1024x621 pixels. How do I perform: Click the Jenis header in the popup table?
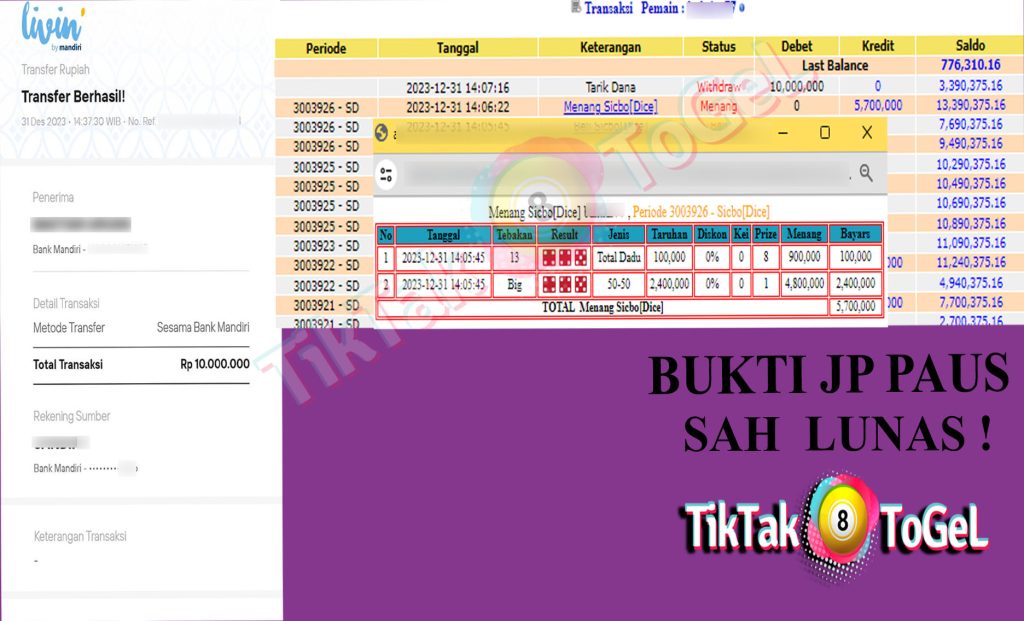tap(618, 234)
